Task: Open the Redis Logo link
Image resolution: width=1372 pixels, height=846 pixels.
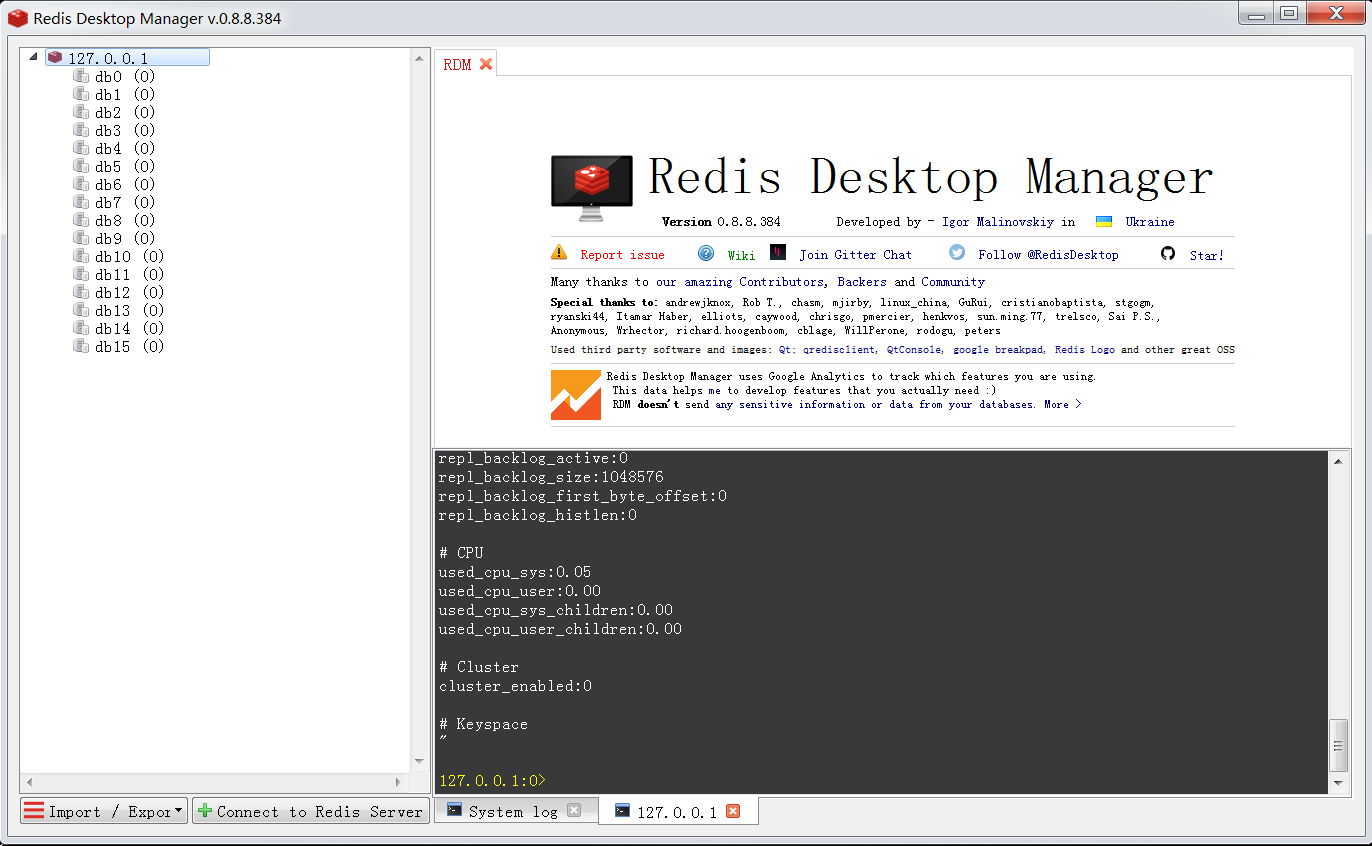Action: (x=1086, y=350)
